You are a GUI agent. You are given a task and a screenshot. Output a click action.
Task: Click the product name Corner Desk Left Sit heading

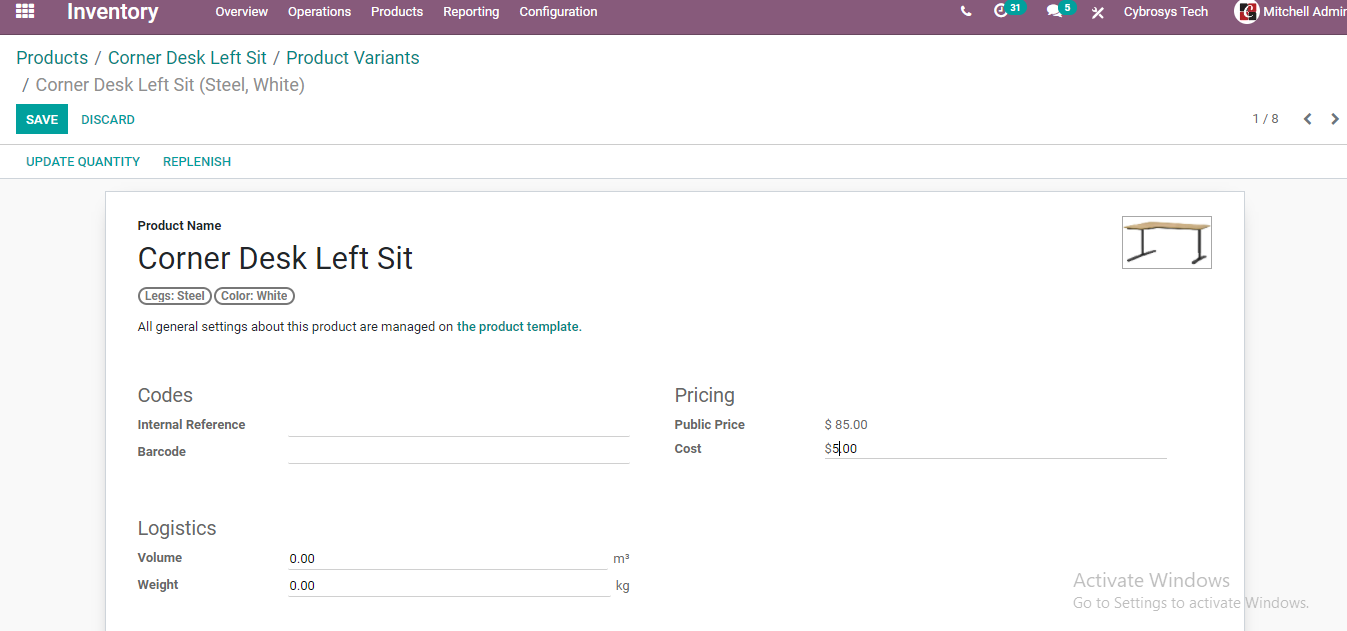click(x=275, y=258)
